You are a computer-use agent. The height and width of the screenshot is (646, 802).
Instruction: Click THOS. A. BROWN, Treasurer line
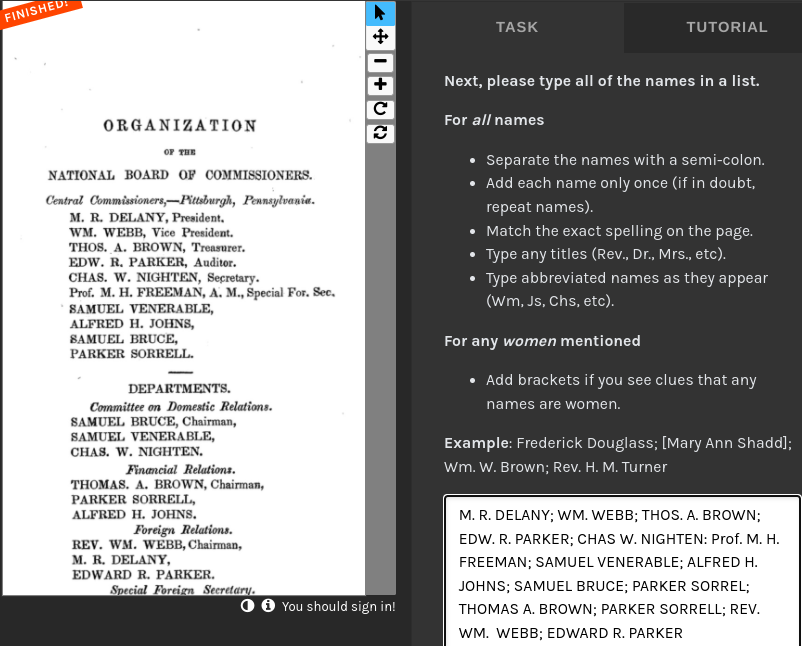[157, 248]
